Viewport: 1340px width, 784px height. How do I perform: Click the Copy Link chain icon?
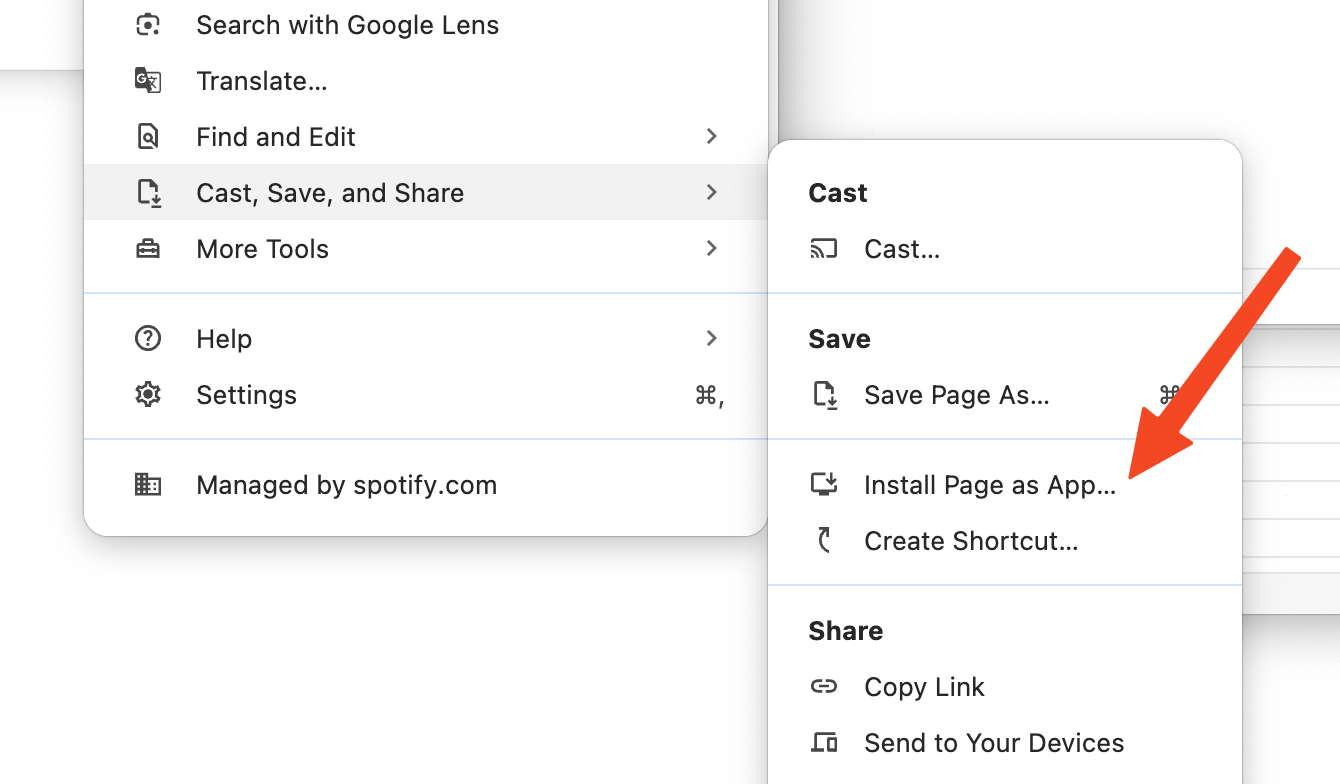[823, 687]
